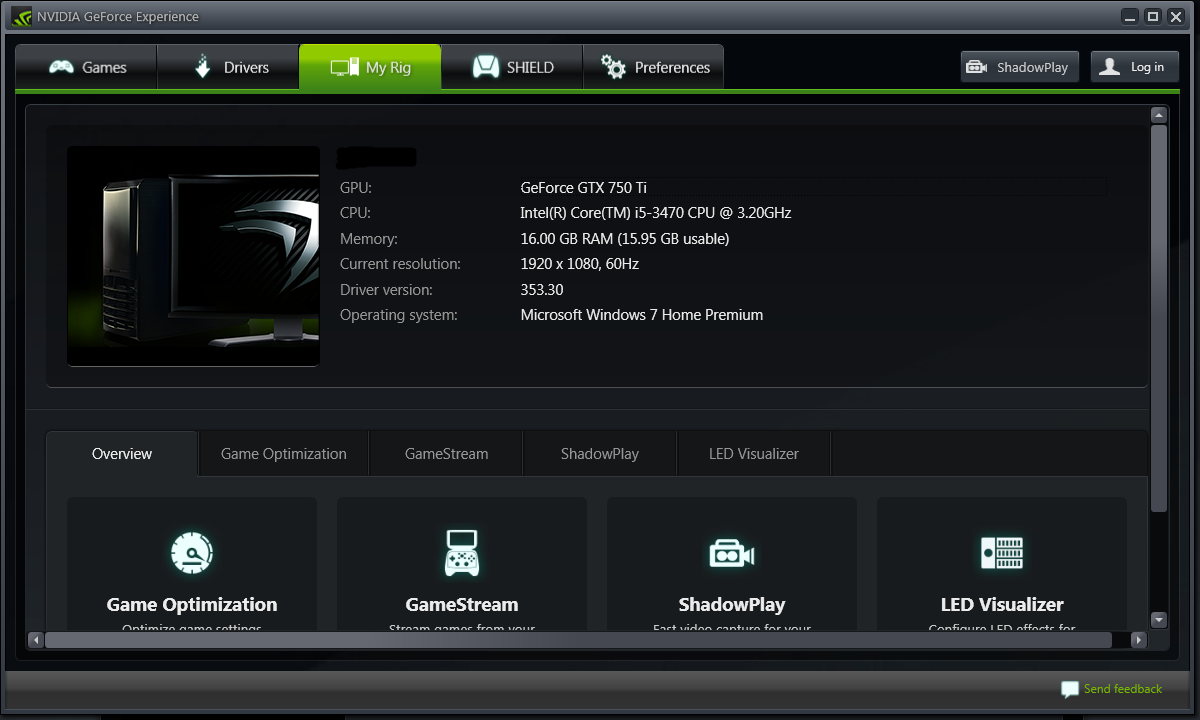
Task: Click the GeForce GTX 750 Ti value
Action: click(583, 187)
